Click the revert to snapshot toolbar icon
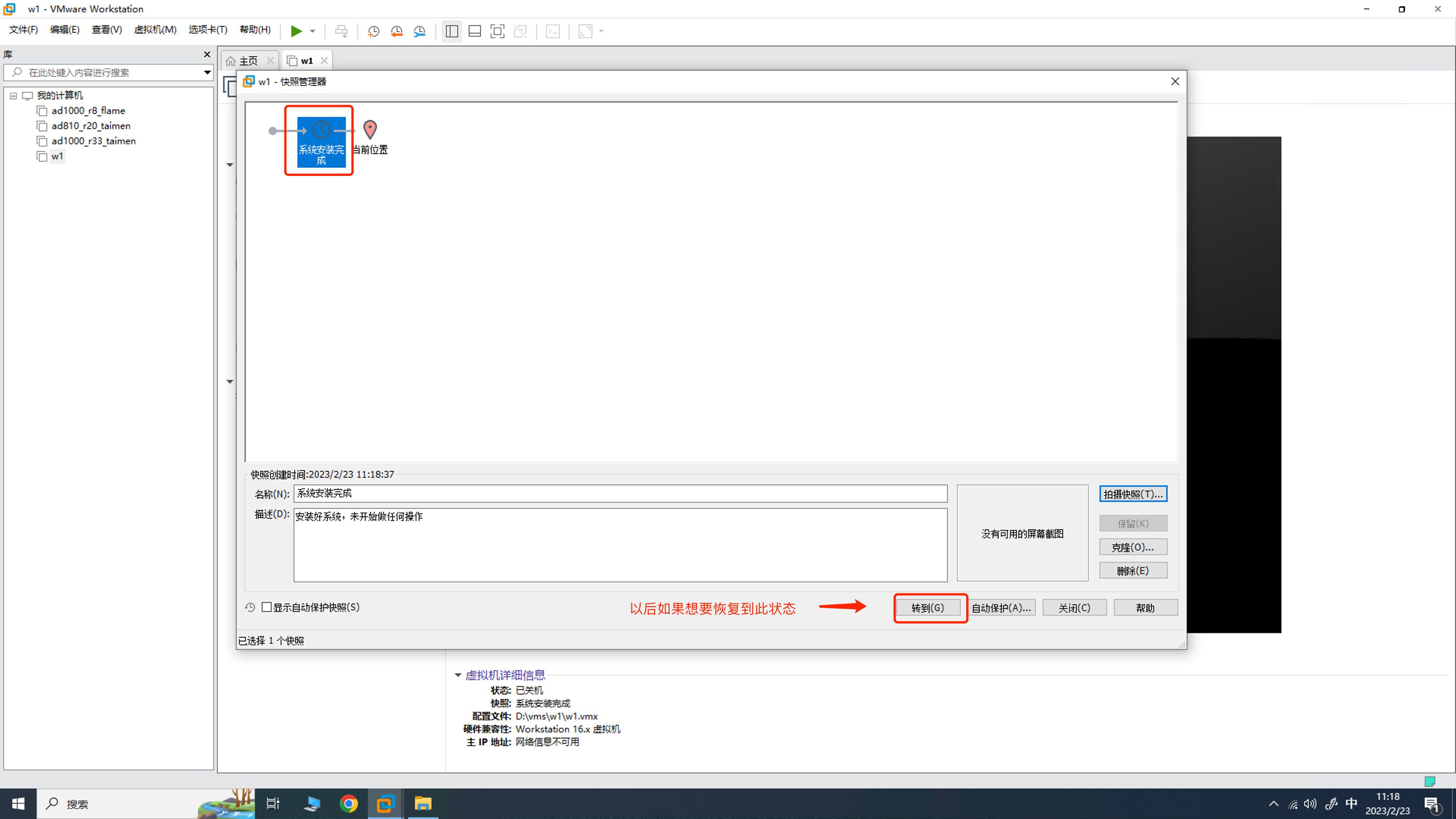The height and width of the screenshot is (819, 1456). click(396, 31)
